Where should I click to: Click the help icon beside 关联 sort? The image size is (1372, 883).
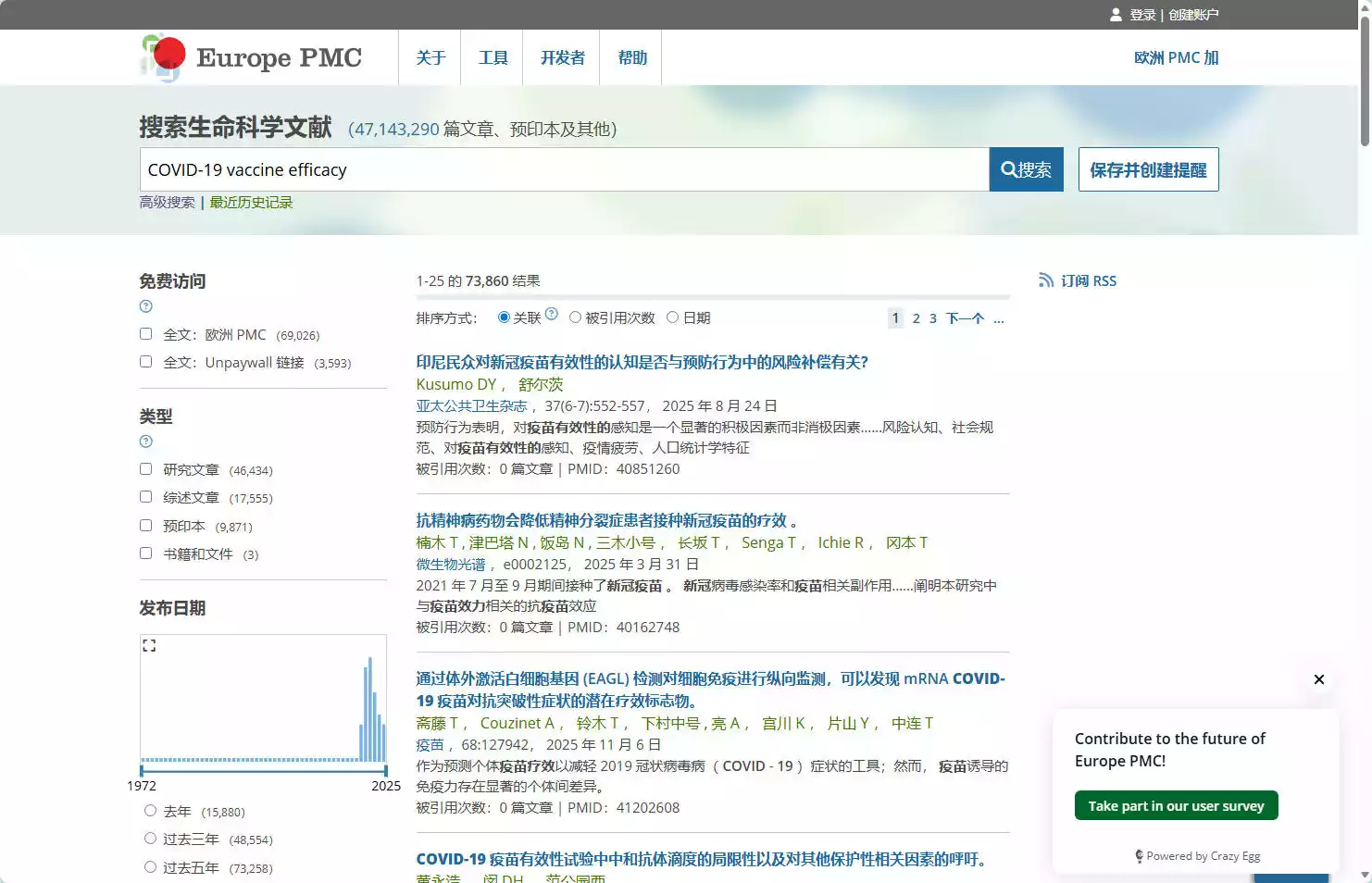point(552,314)
